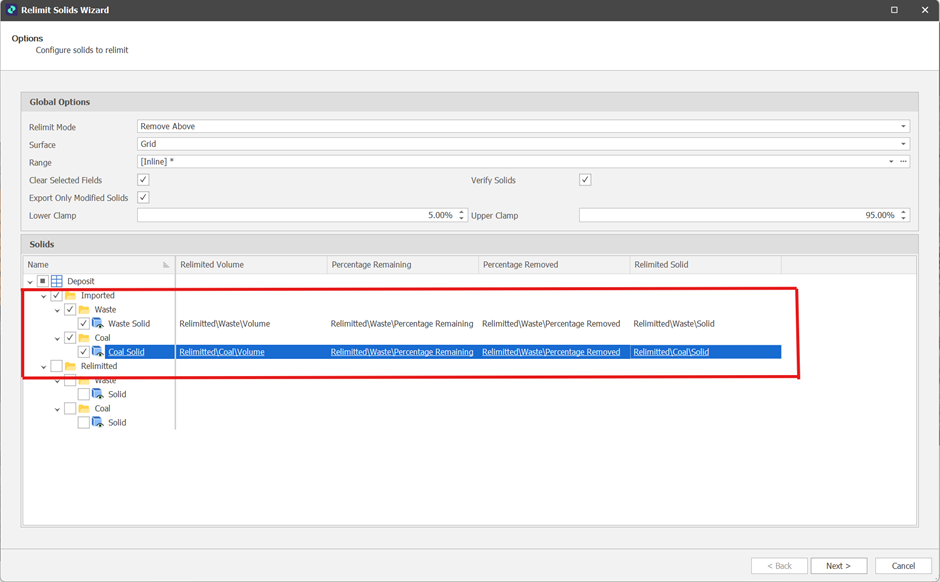Click the Next button
This screenshot has width=940, height=582.
click(838, 566)
